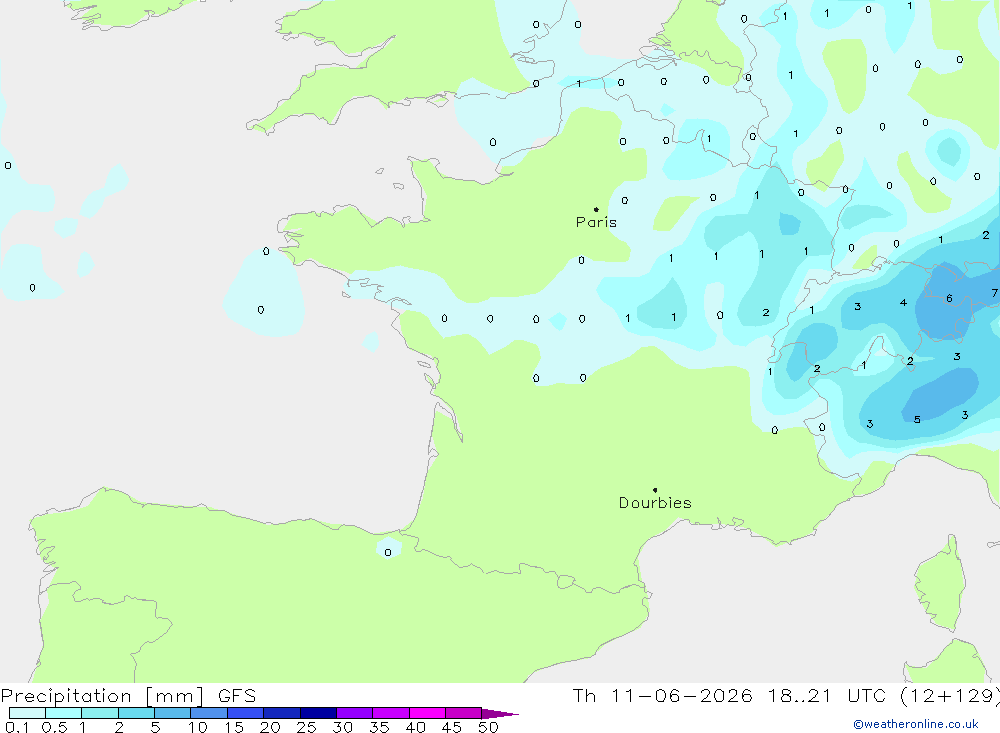Click the Dourbies location marker dot
Image resolution: width=1000 pixels, height=733 pixels.
pyautogui.click(x=655, y=490)
